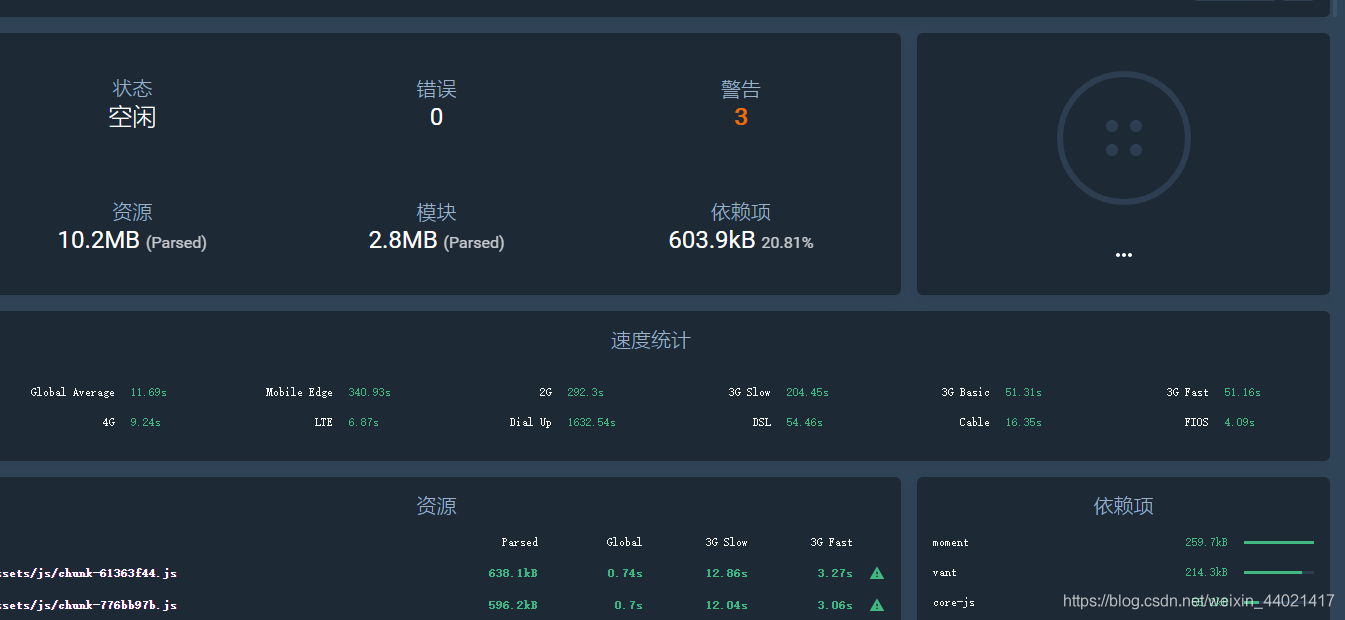Viewport: 1345px width, 620px height.
Task: Expand the 速度统计 statistics panel header
Action: tap(651, 340)
